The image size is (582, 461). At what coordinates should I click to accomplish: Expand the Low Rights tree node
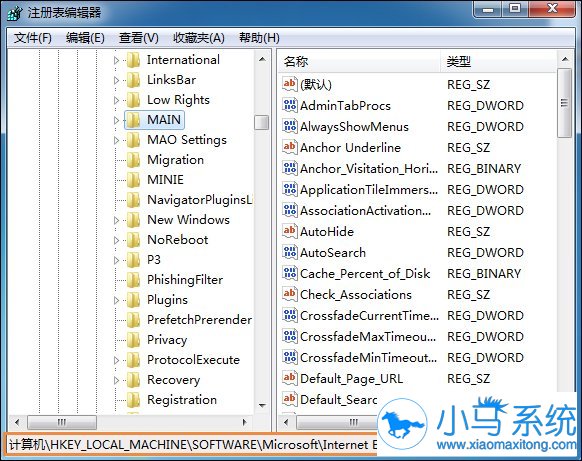coord(117,100)
